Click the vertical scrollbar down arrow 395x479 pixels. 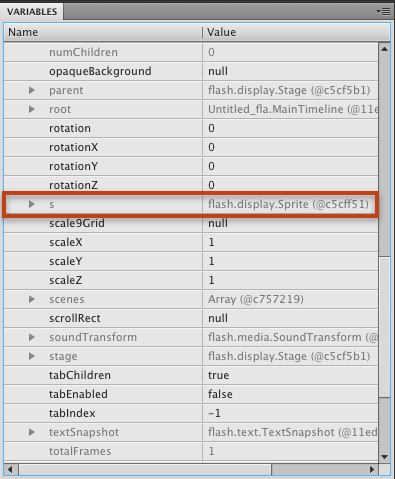384,457
